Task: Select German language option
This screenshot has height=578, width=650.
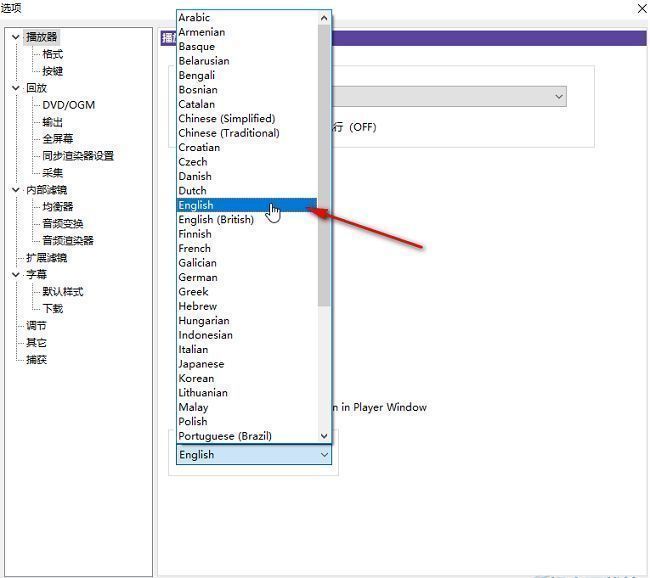Action: pos(198,277)
